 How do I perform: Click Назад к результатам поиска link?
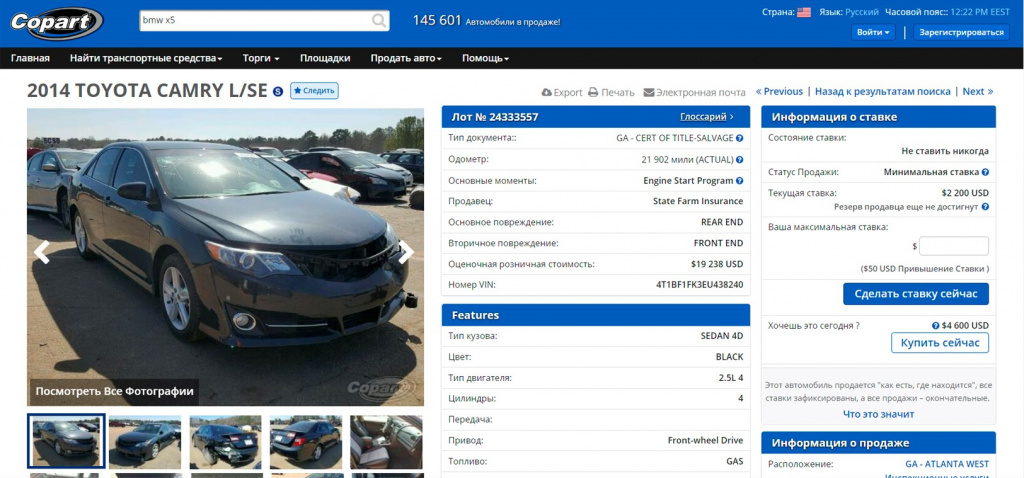pos(883,91)
